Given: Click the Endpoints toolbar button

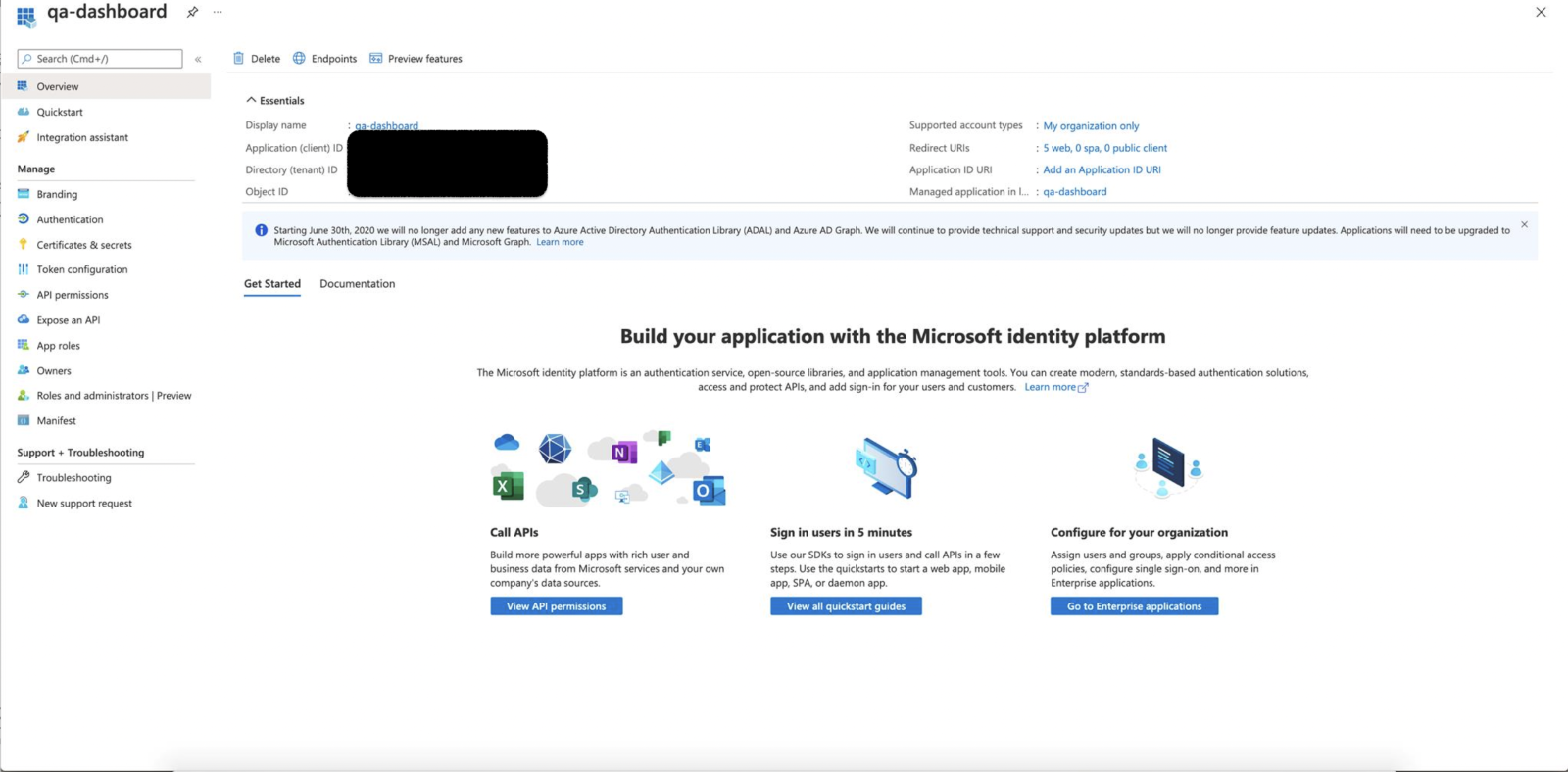Looking at the screenshot, I should click(x=325, y=59).
